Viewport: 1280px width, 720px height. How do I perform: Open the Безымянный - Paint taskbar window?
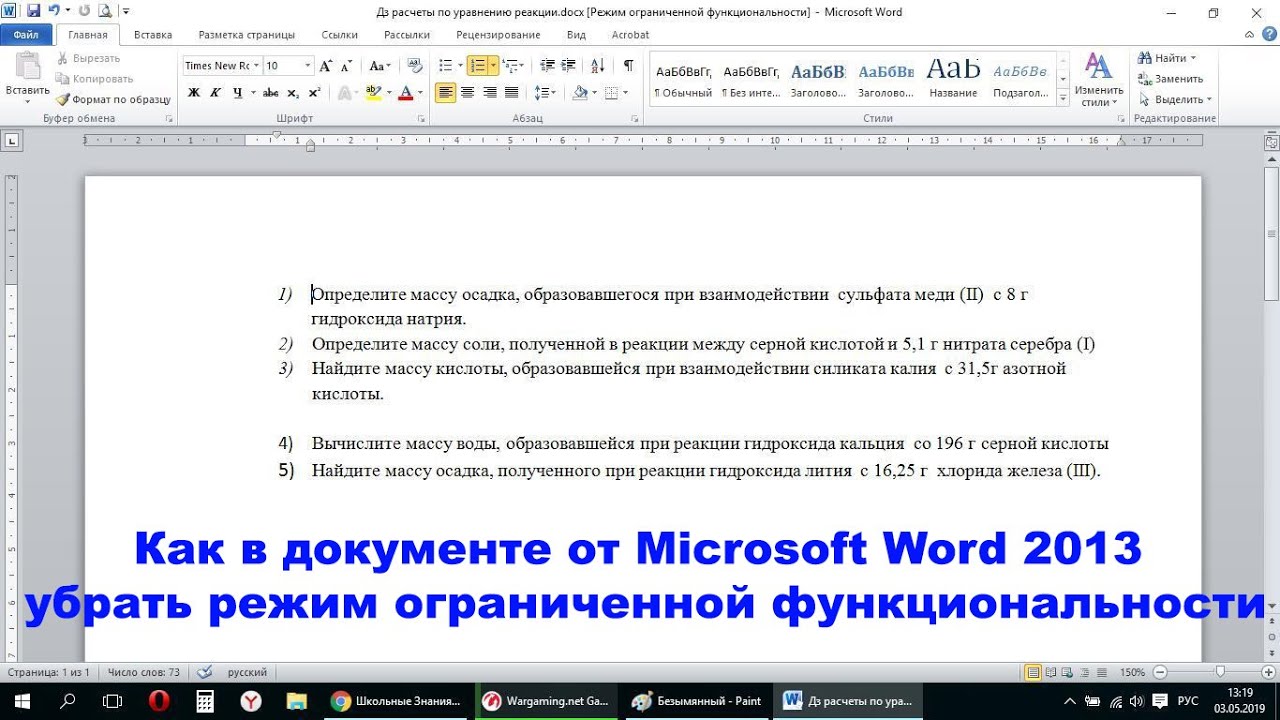tap(697, 701)
